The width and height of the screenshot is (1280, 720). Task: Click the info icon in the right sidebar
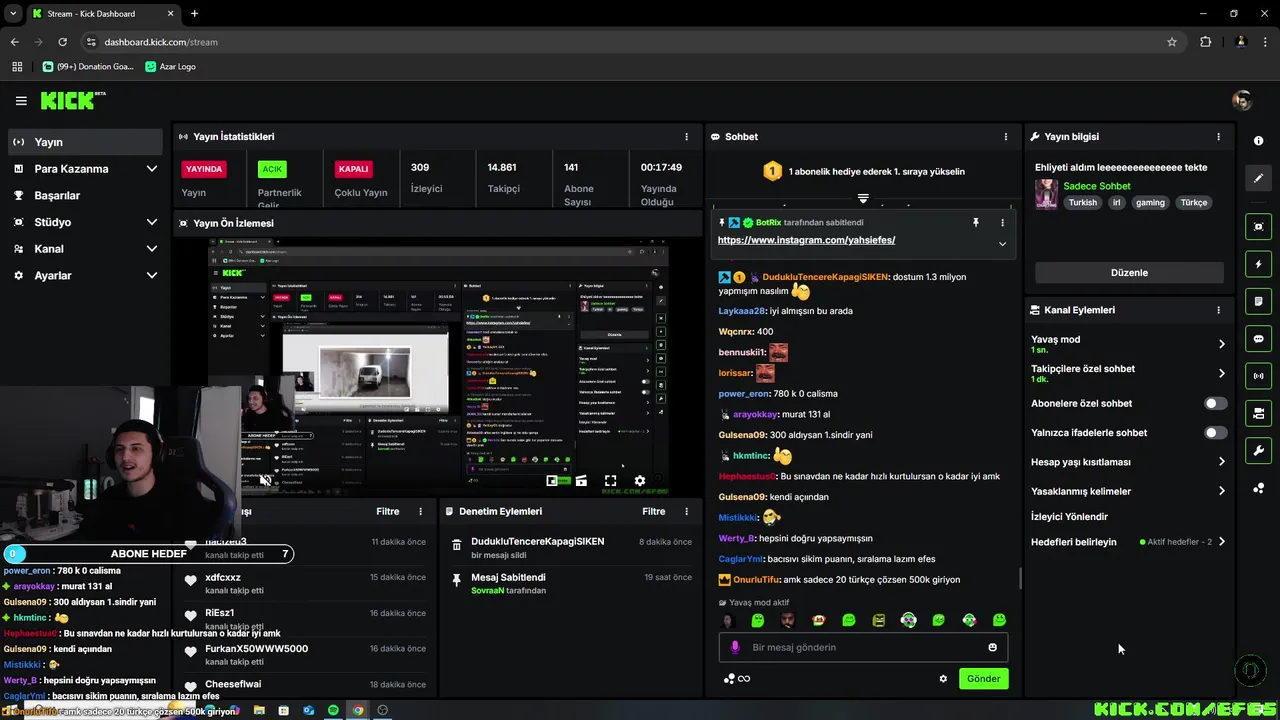point(1258,141)
